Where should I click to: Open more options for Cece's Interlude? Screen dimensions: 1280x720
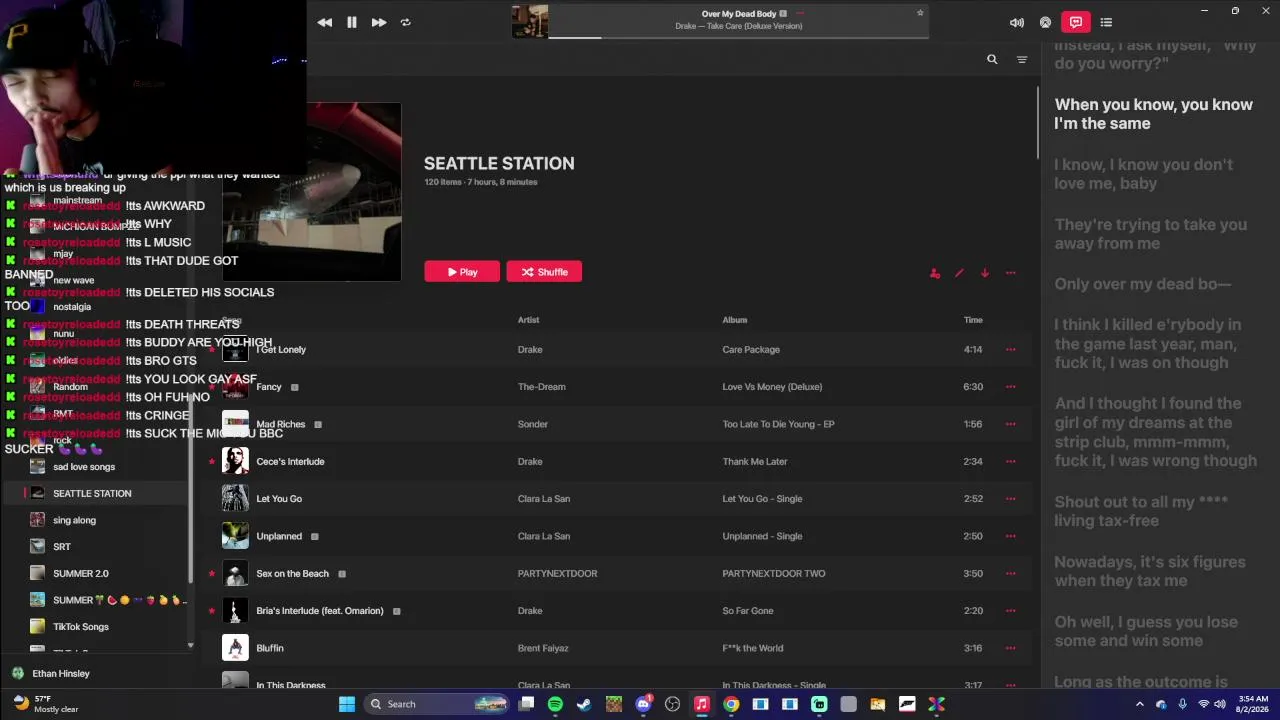tap(1010, 462)
